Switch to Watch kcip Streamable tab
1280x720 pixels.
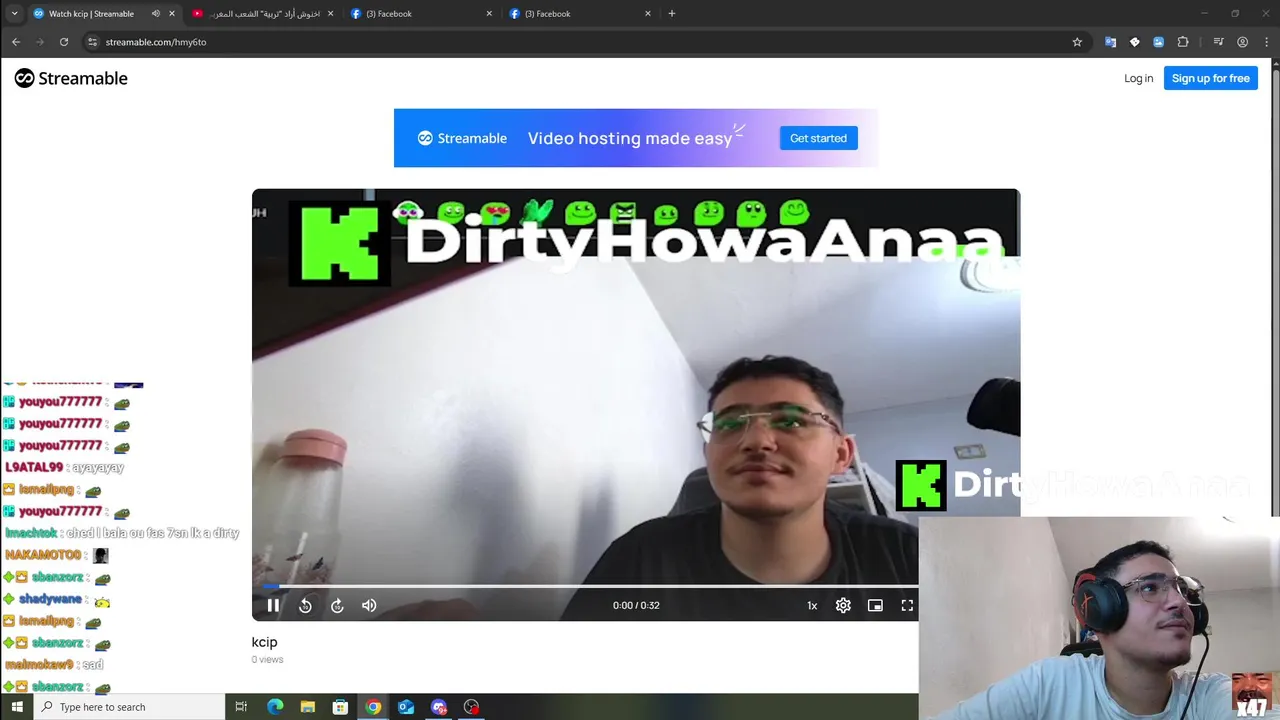(91, 14)
